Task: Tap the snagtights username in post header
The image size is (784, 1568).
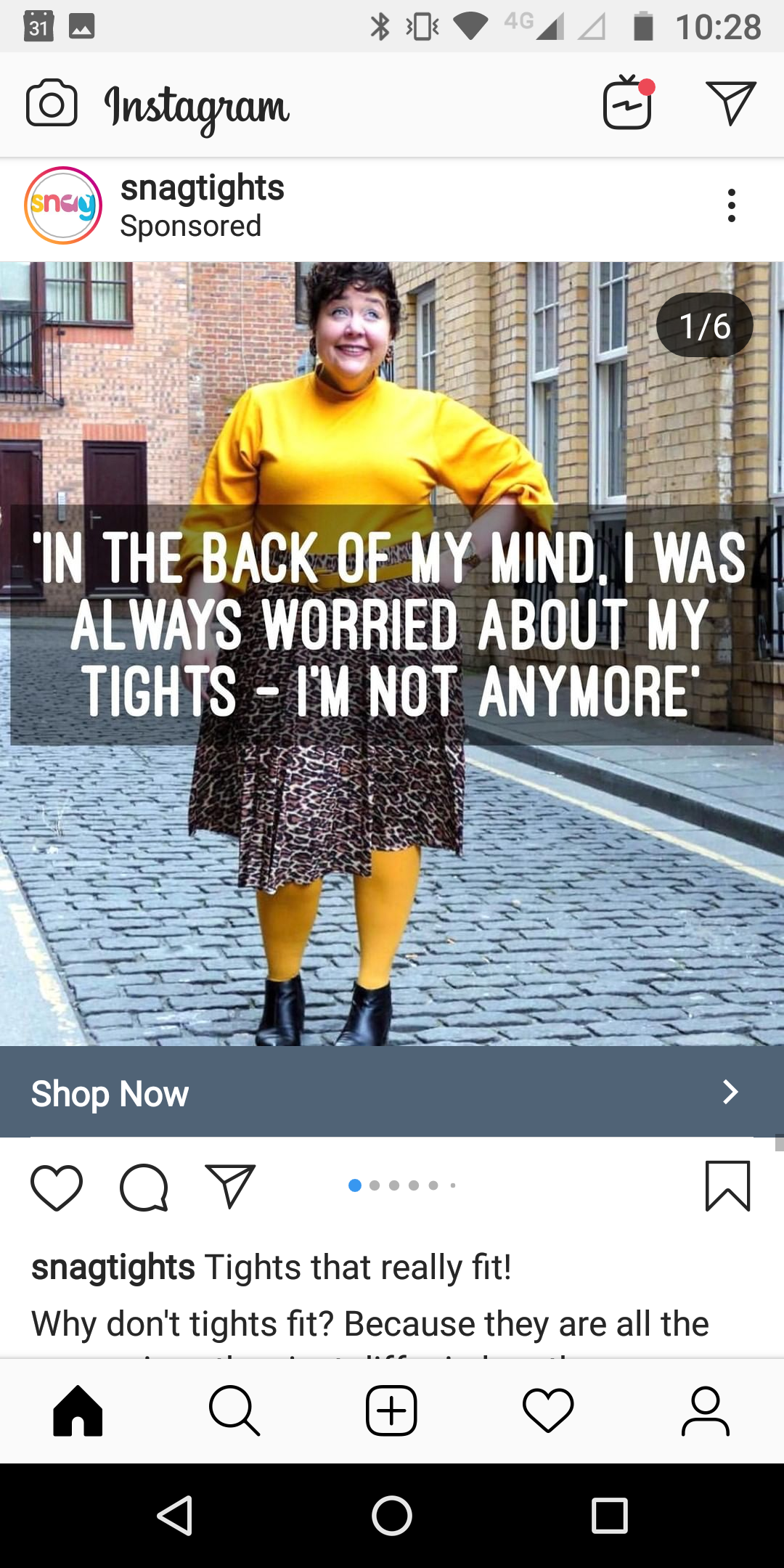Action: tap(203, 189)
